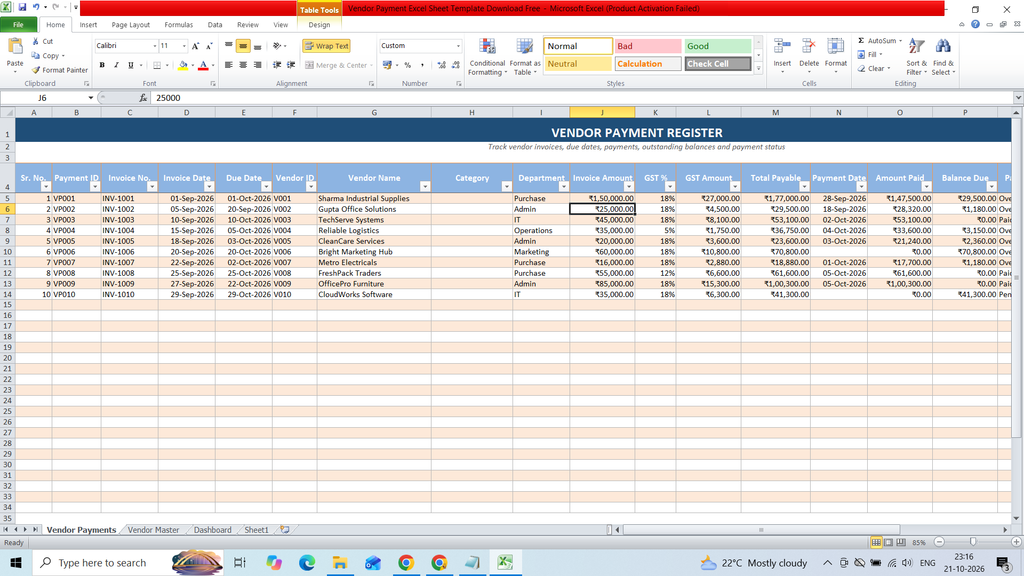Screen dimensions: 1024x576
Task: Click in the formula bar showing 25000
Action: (581, 98)
